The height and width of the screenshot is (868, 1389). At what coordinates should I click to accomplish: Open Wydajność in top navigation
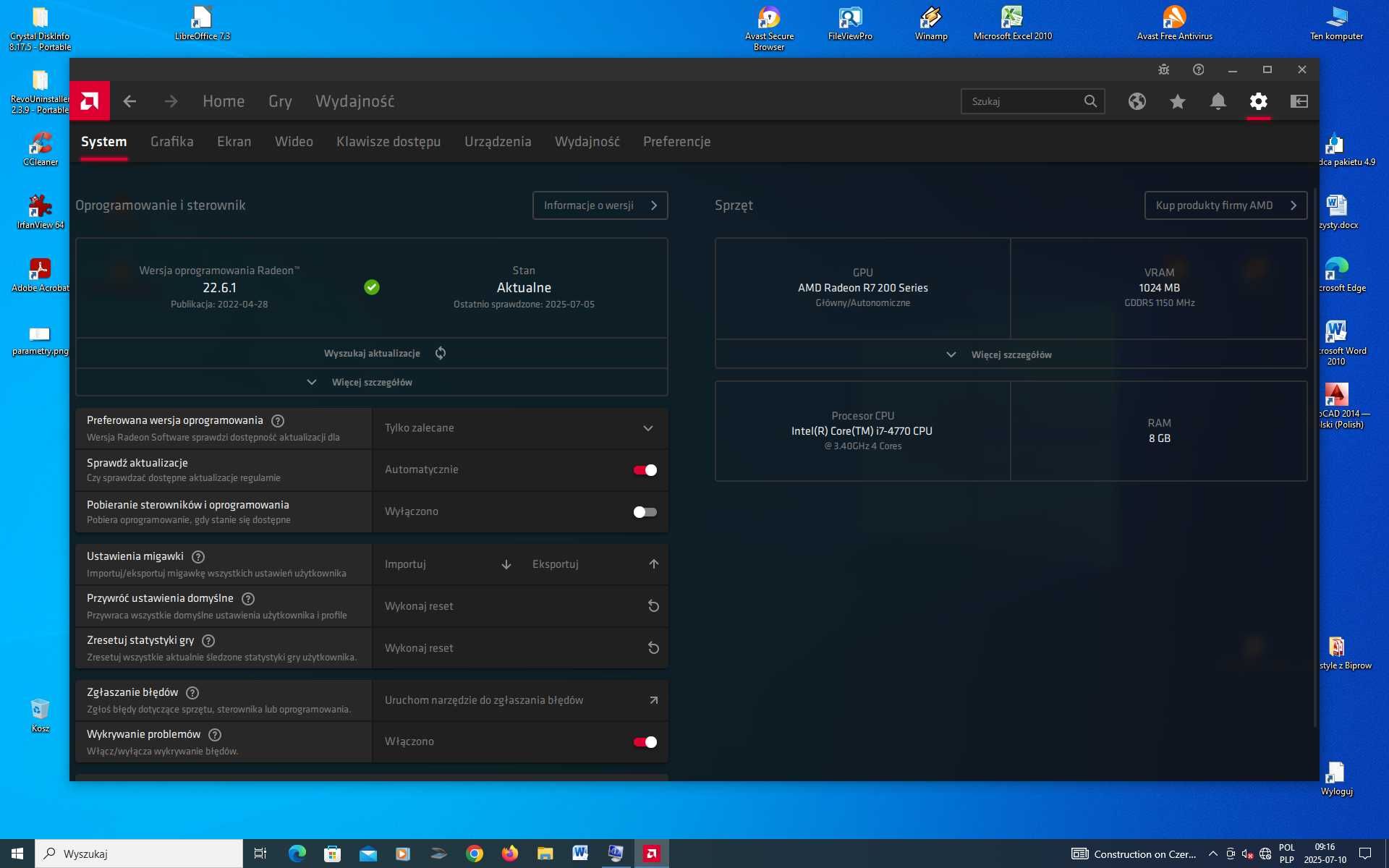click(355, 101)
